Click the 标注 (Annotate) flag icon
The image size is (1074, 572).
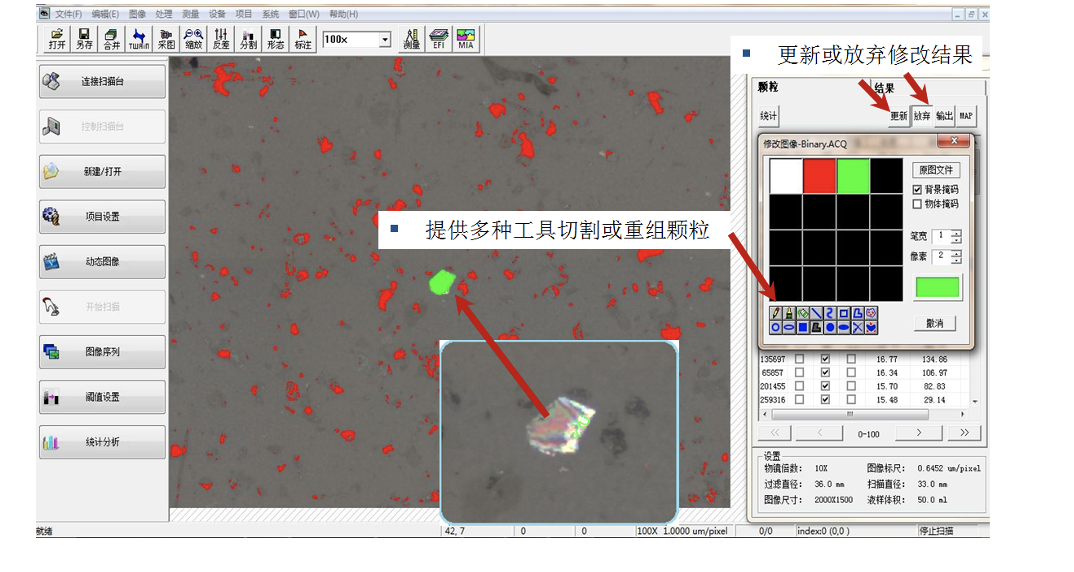tap(303, 39)
